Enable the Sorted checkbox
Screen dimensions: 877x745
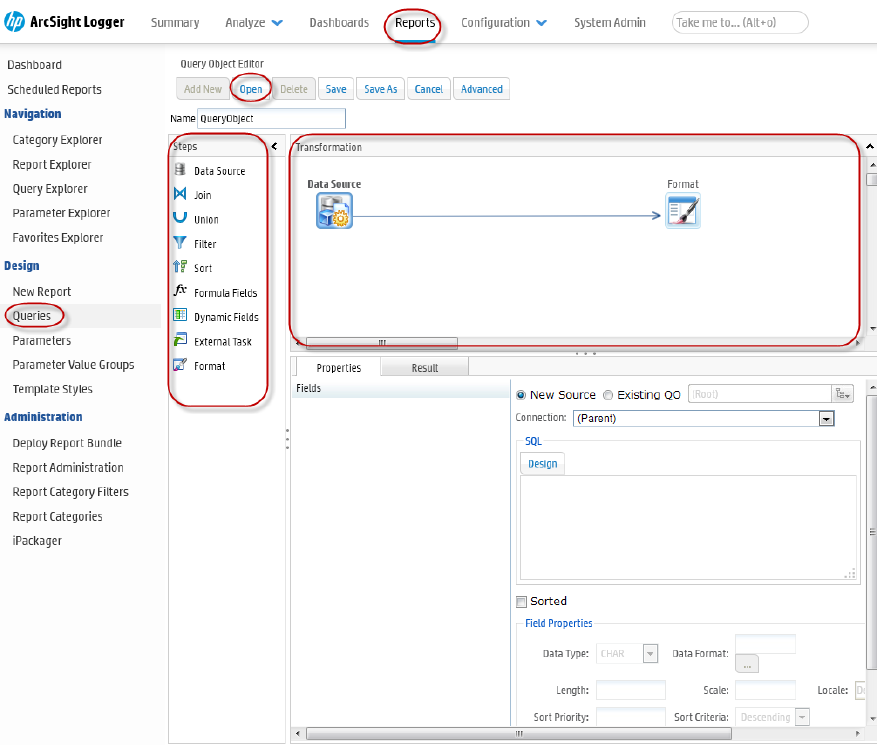pos(521,602)
